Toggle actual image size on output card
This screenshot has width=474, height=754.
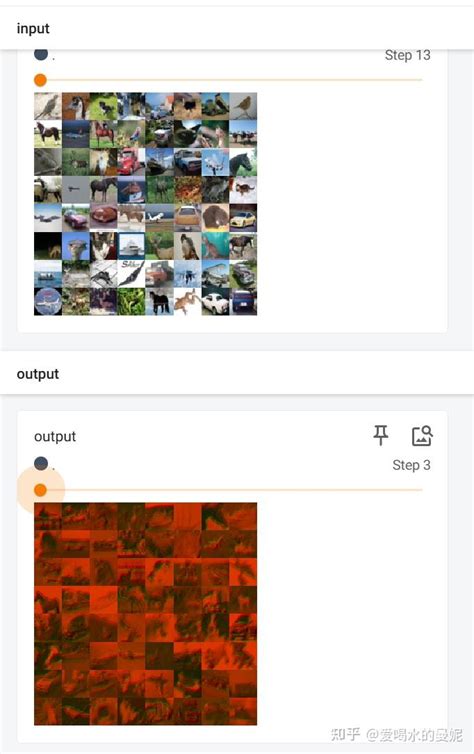pyautogui.click(x=422, y=436)
